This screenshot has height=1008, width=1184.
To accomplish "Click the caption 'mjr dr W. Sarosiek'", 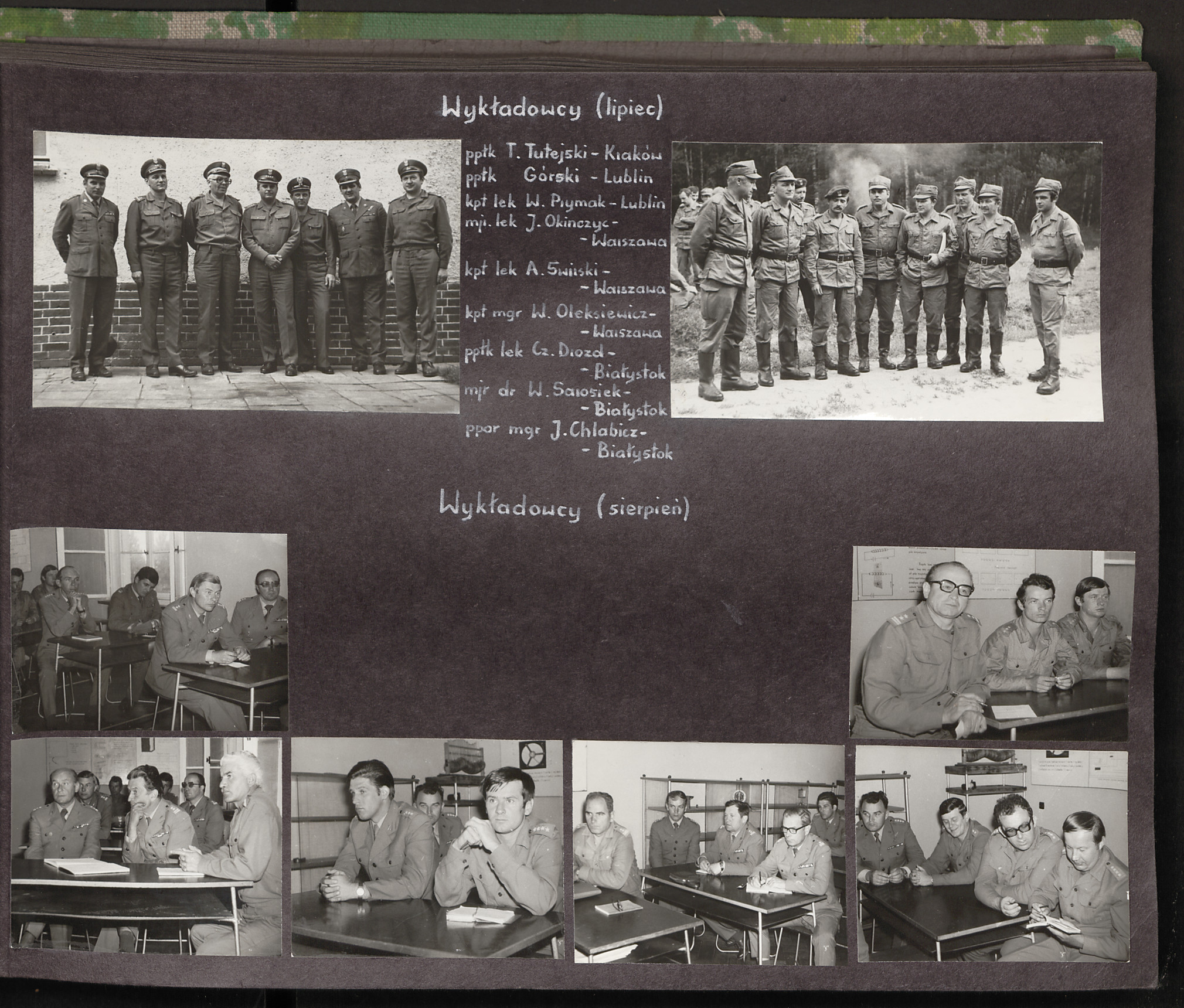I will coord(547,389).
